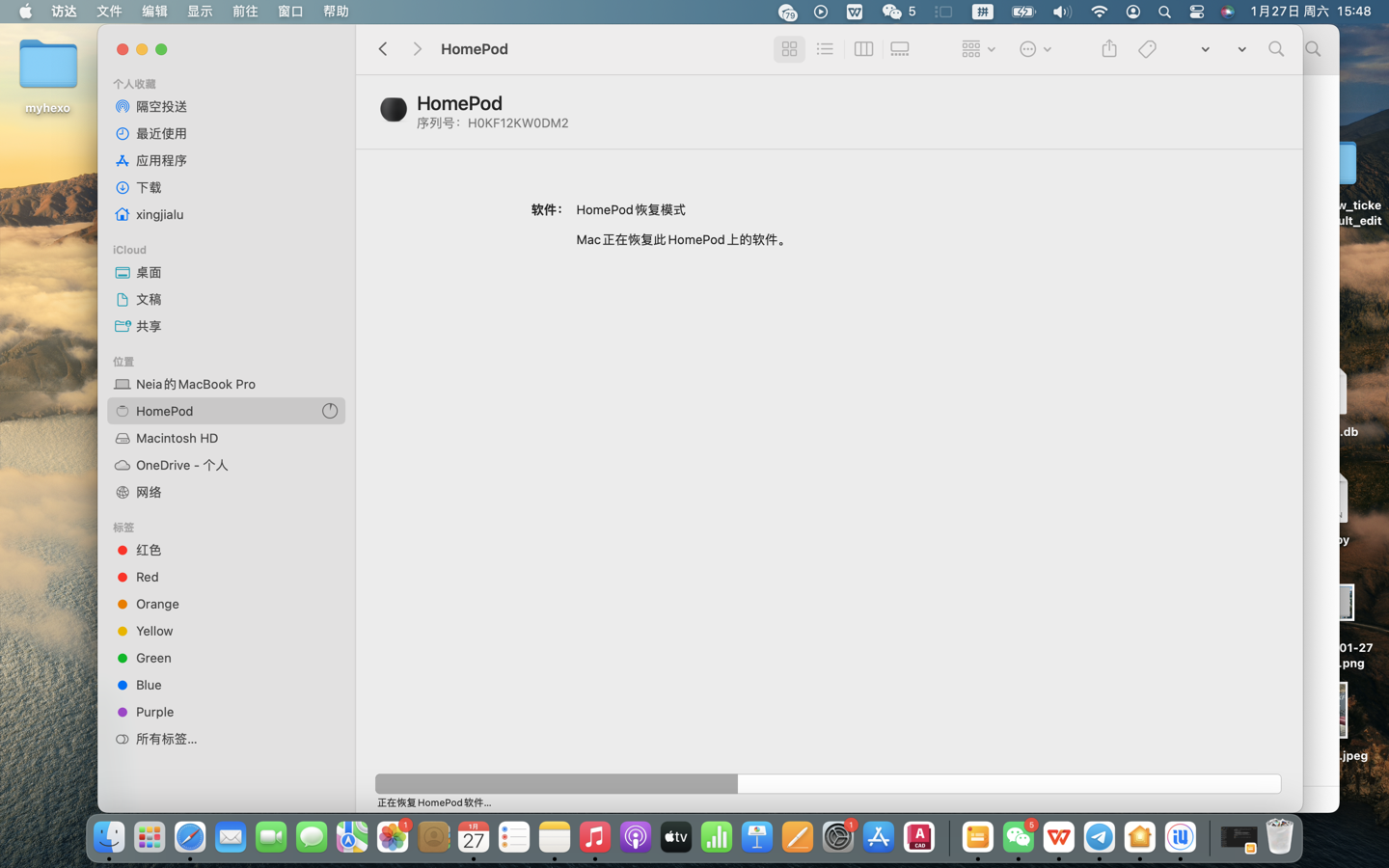Click the Share toolbar icon
This screenshot has width=1389, height=868.
point(1109,49)
